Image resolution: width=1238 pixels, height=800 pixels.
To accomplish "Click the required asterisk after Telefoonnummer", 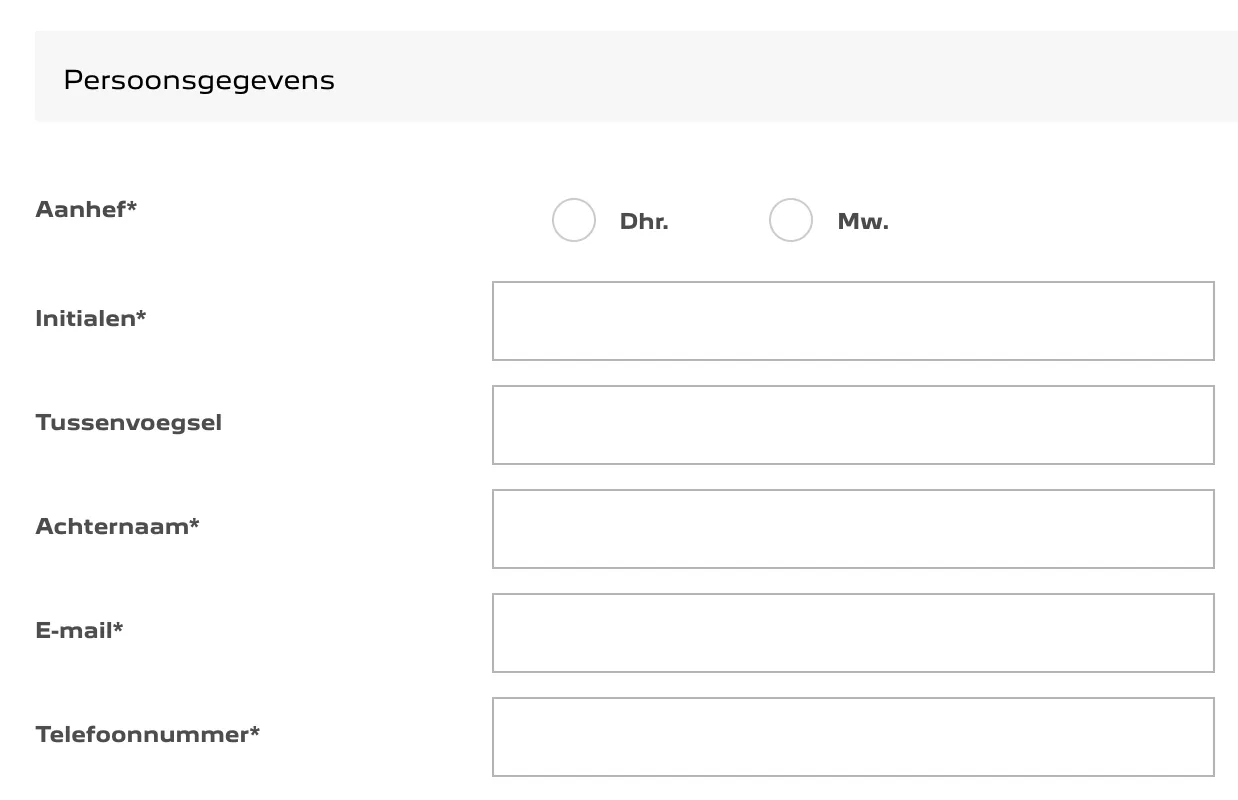I will point(255,731).
